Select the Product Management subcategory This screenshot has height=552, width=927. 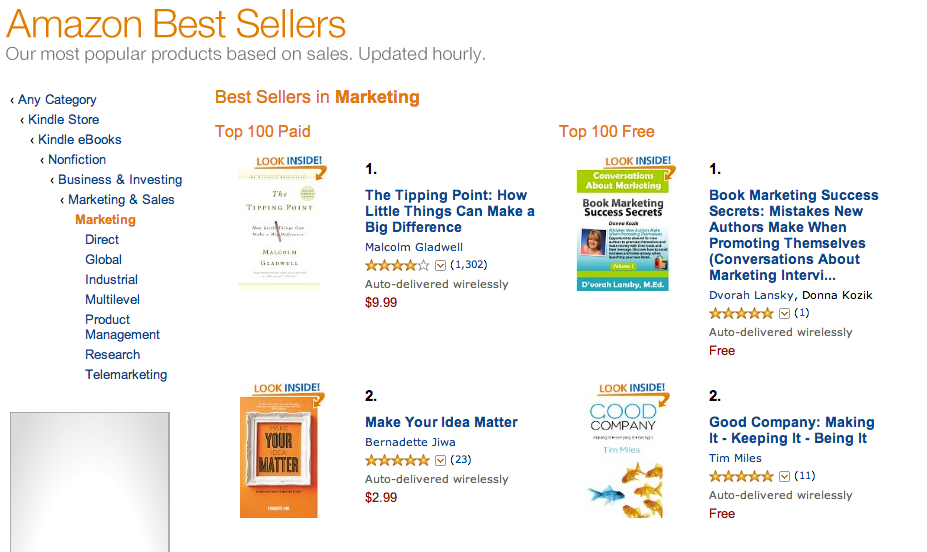[x=122, y=327]
